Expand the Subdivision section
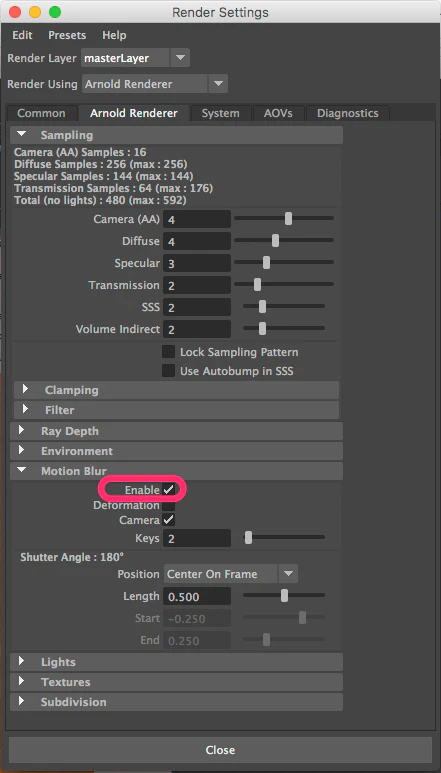441x773 pixels. 176,702
